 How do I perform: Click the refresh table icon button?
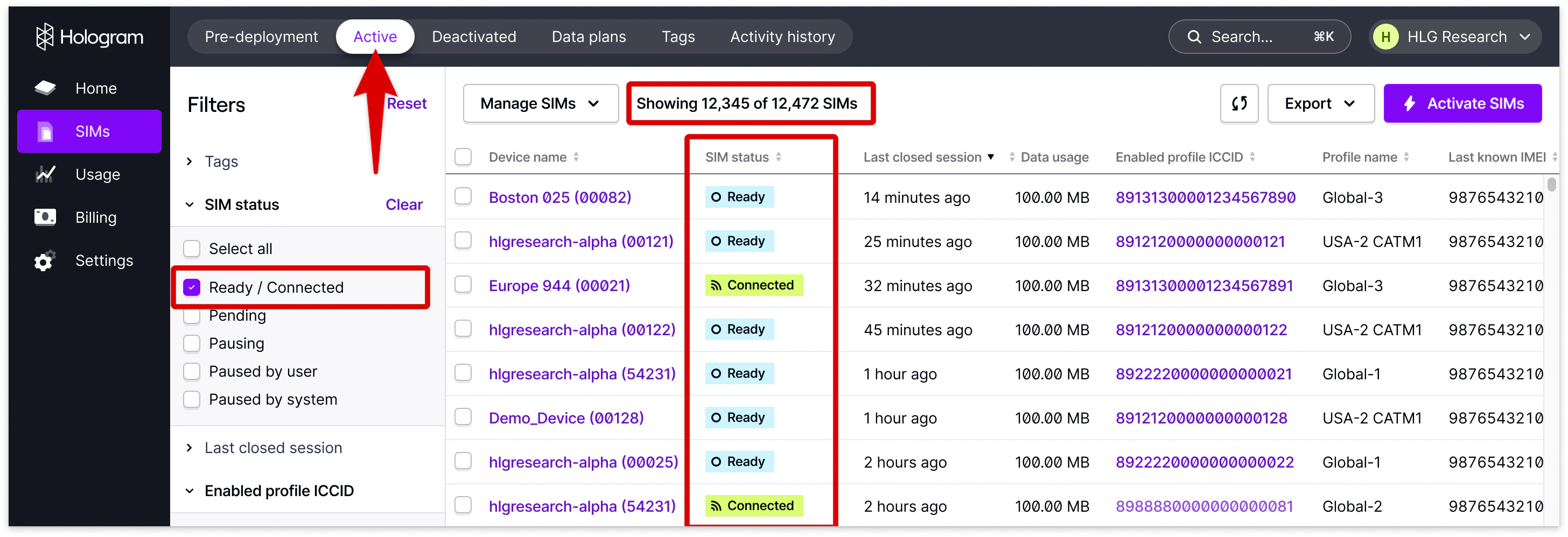(1238, 103)
